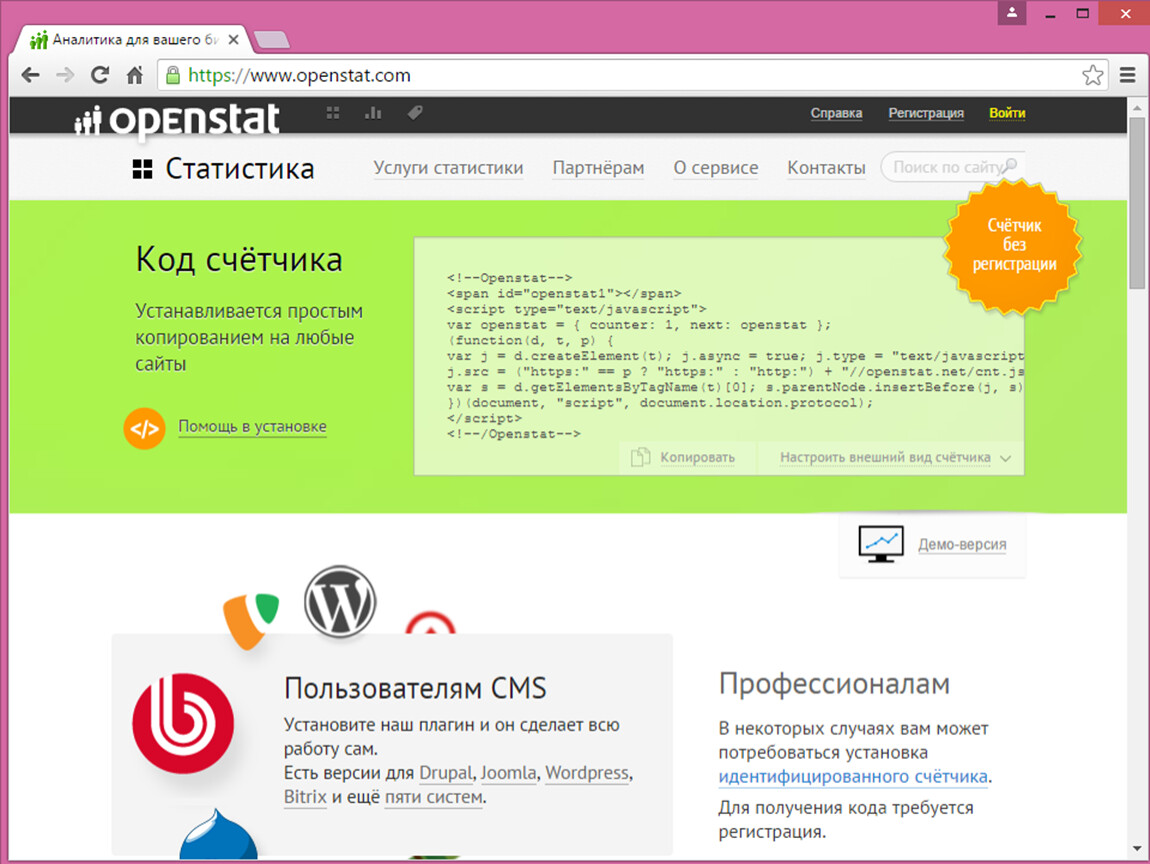This screenshot has height=864, width=1150.
Task: Click the пяти систем link
Action: (x=434, y=797)
